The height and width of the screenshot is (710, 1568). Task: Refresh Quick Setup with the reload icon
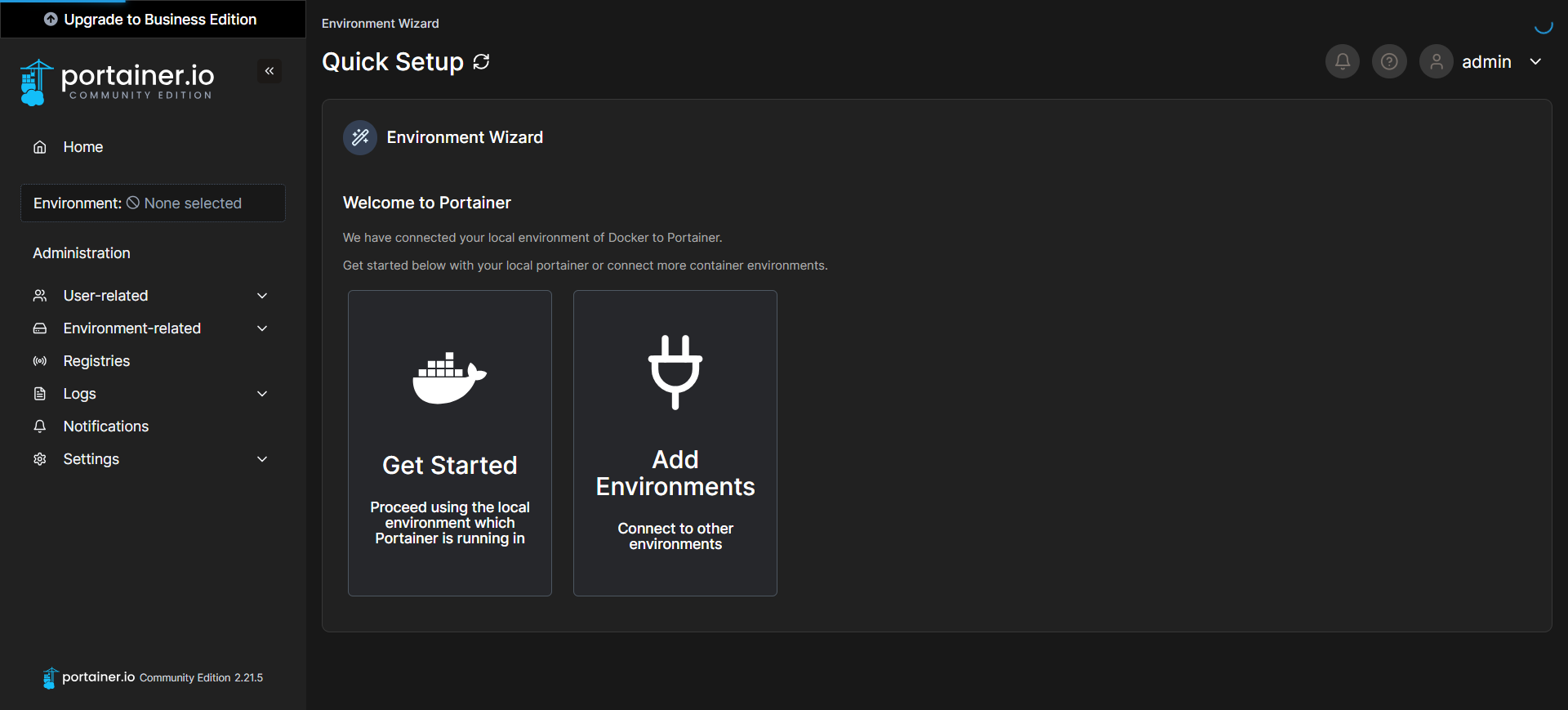(482, 61)
